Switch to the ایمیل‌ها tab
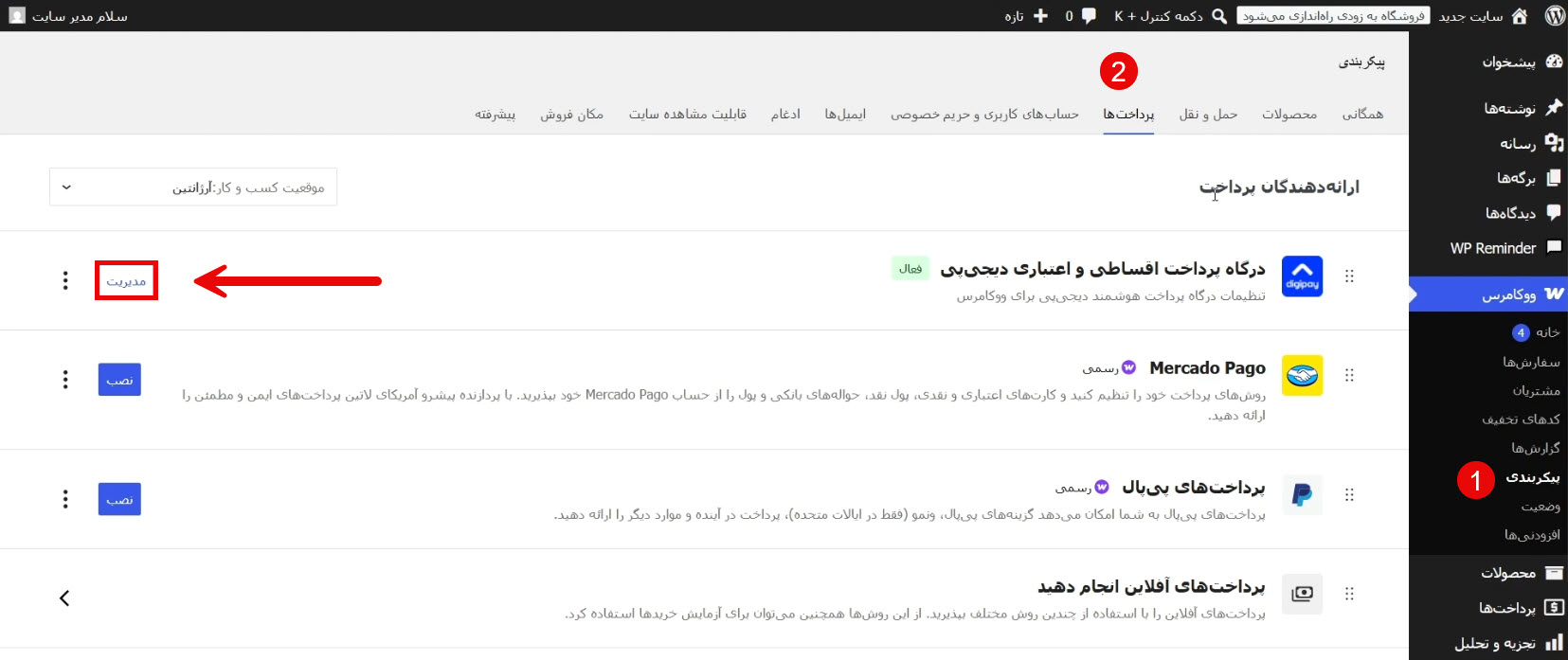The height and width of the screenshot is (660, 1568). (845, 115)
